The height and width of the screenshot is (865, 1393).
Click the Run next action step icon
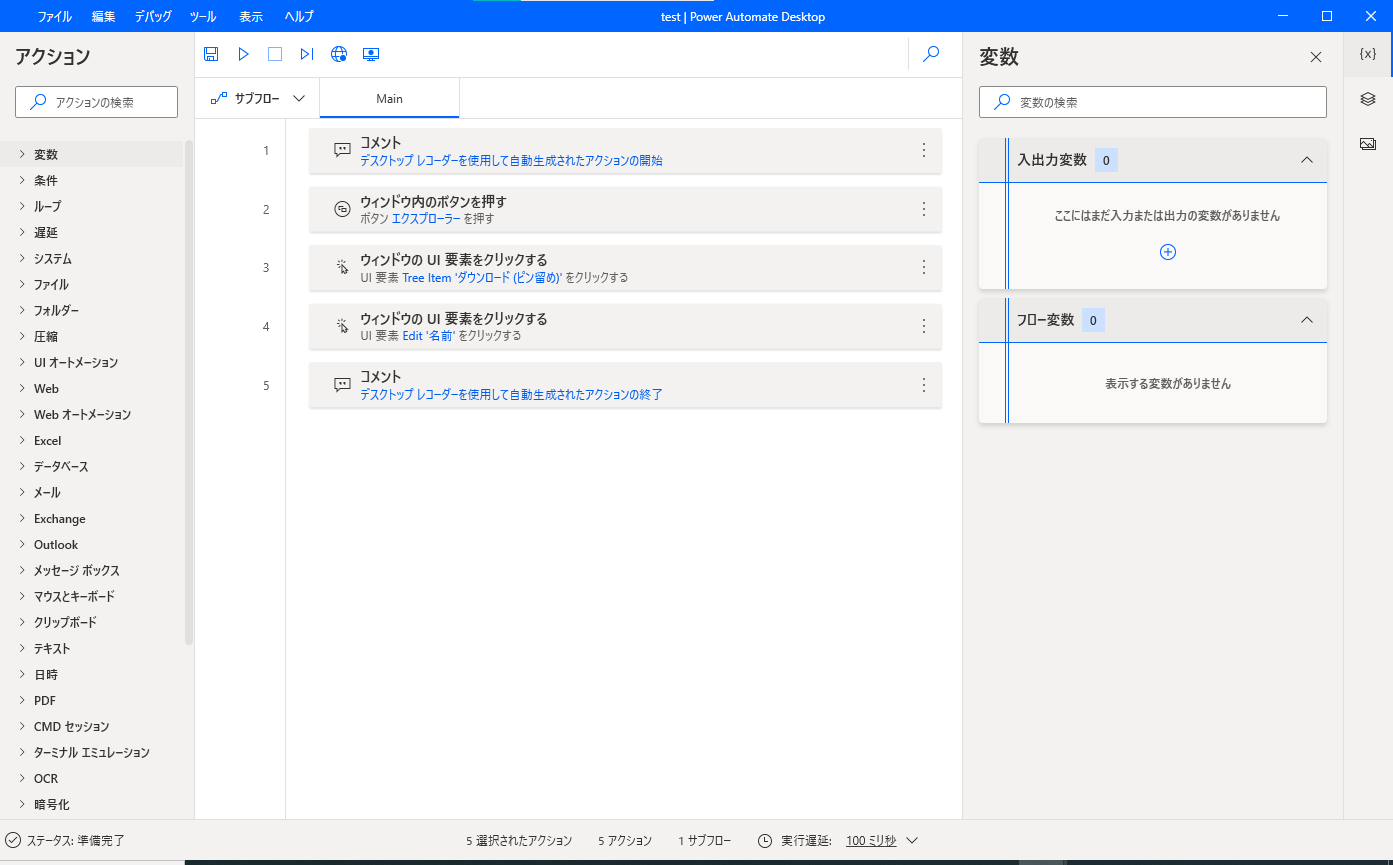tap(307, 54)
